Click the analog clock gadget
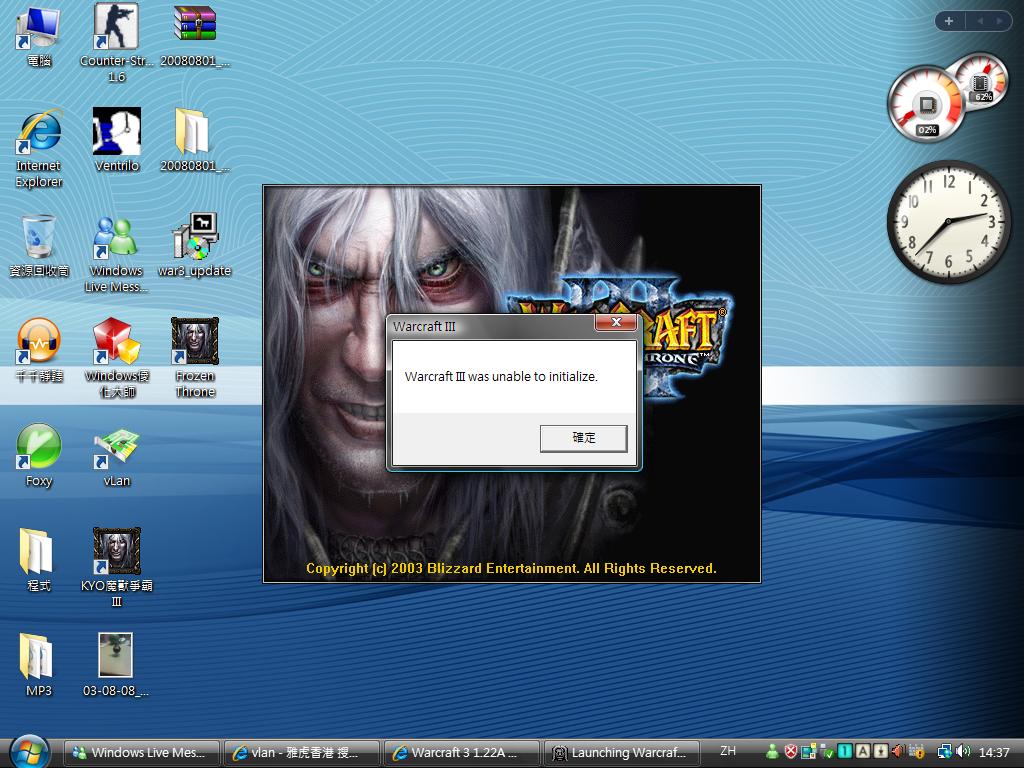The width and height of the screenshot is (1024, 768). (948, 221)
